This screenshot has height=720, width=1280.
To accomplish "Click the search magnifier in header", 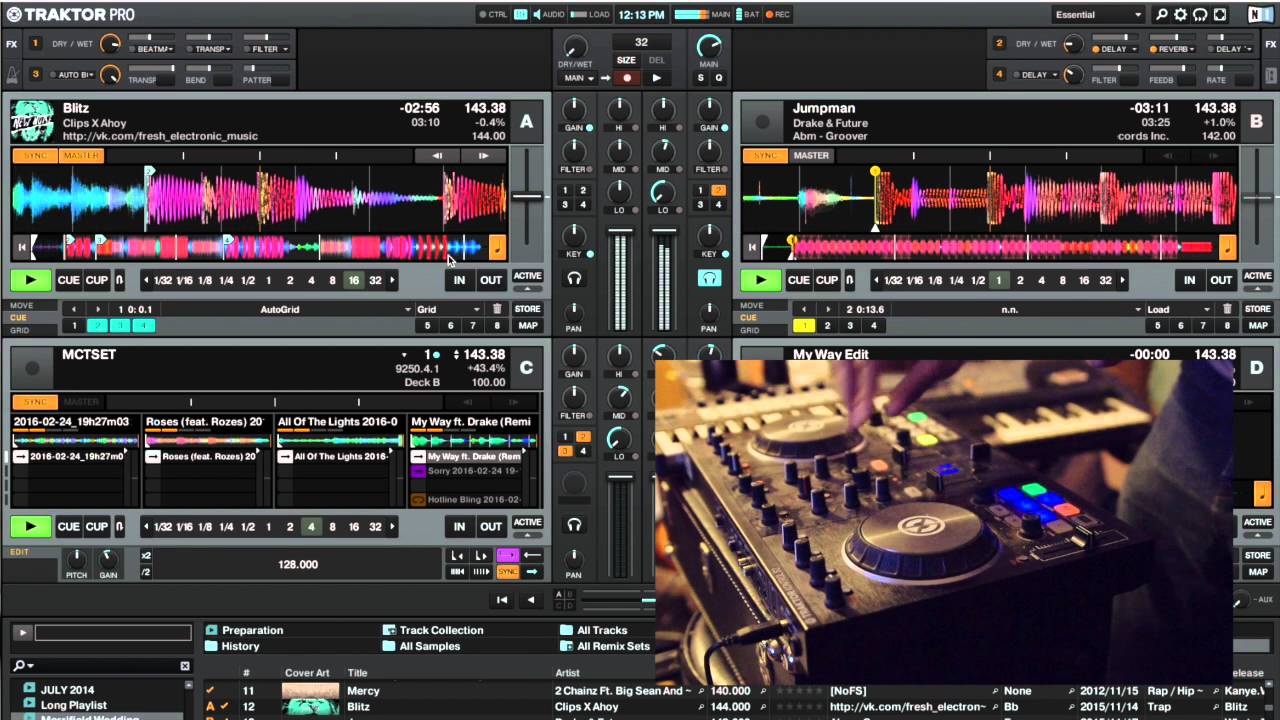I will pyautogui.click(x=1162, y=15).
